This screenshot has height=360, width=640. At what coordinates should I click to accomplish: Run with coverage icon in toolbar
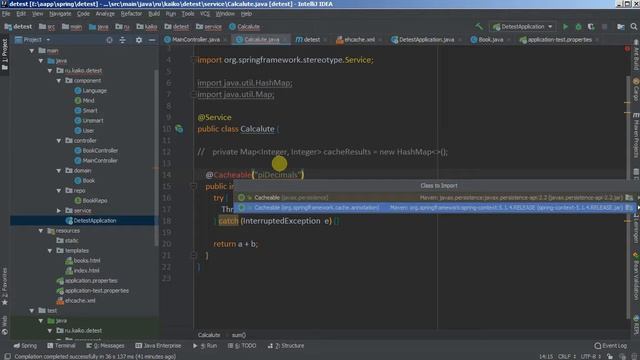point(591,27)
